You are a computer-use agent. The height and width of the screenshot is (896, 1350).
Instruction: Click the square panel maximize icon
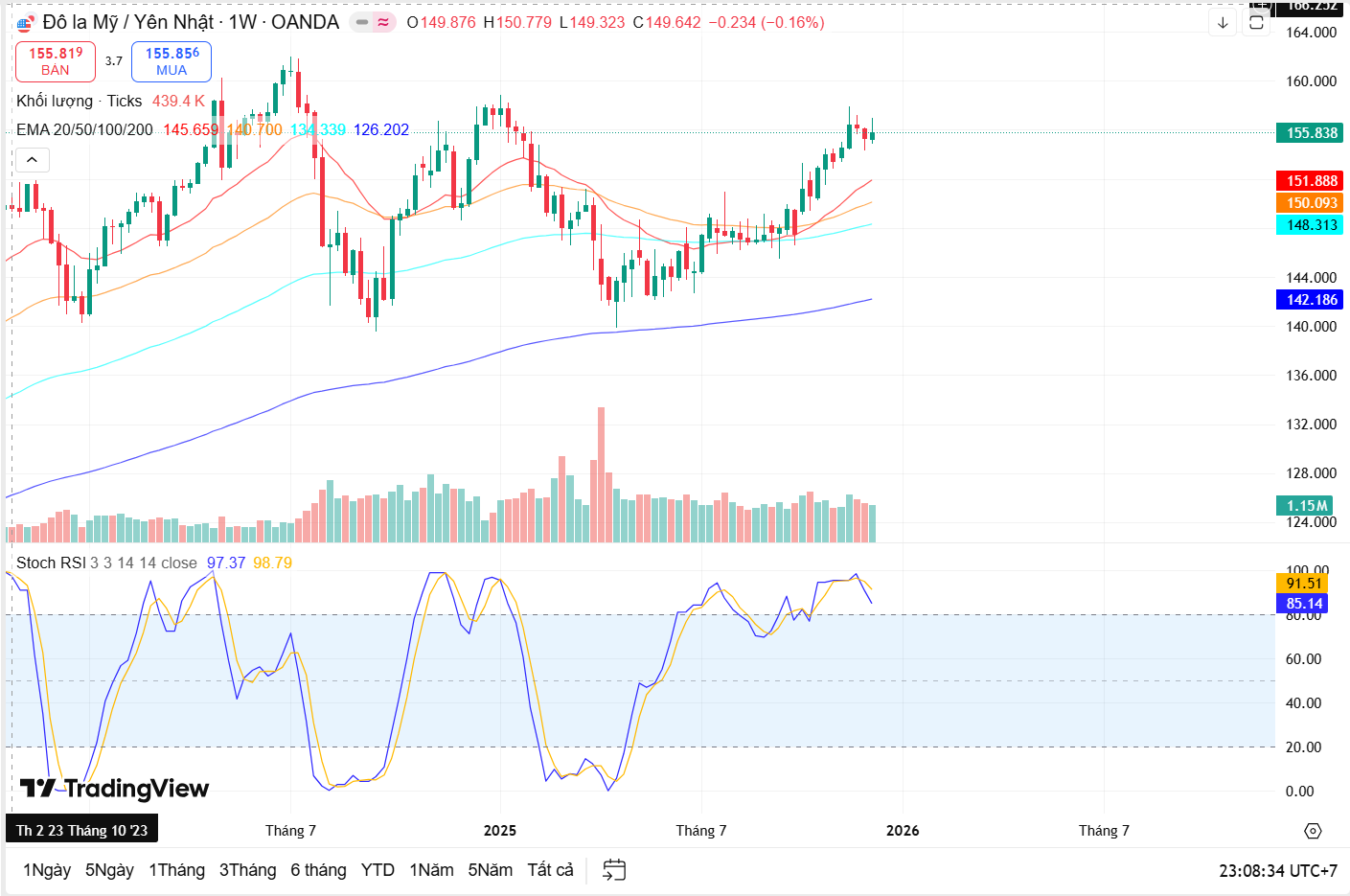[1257, 23]
